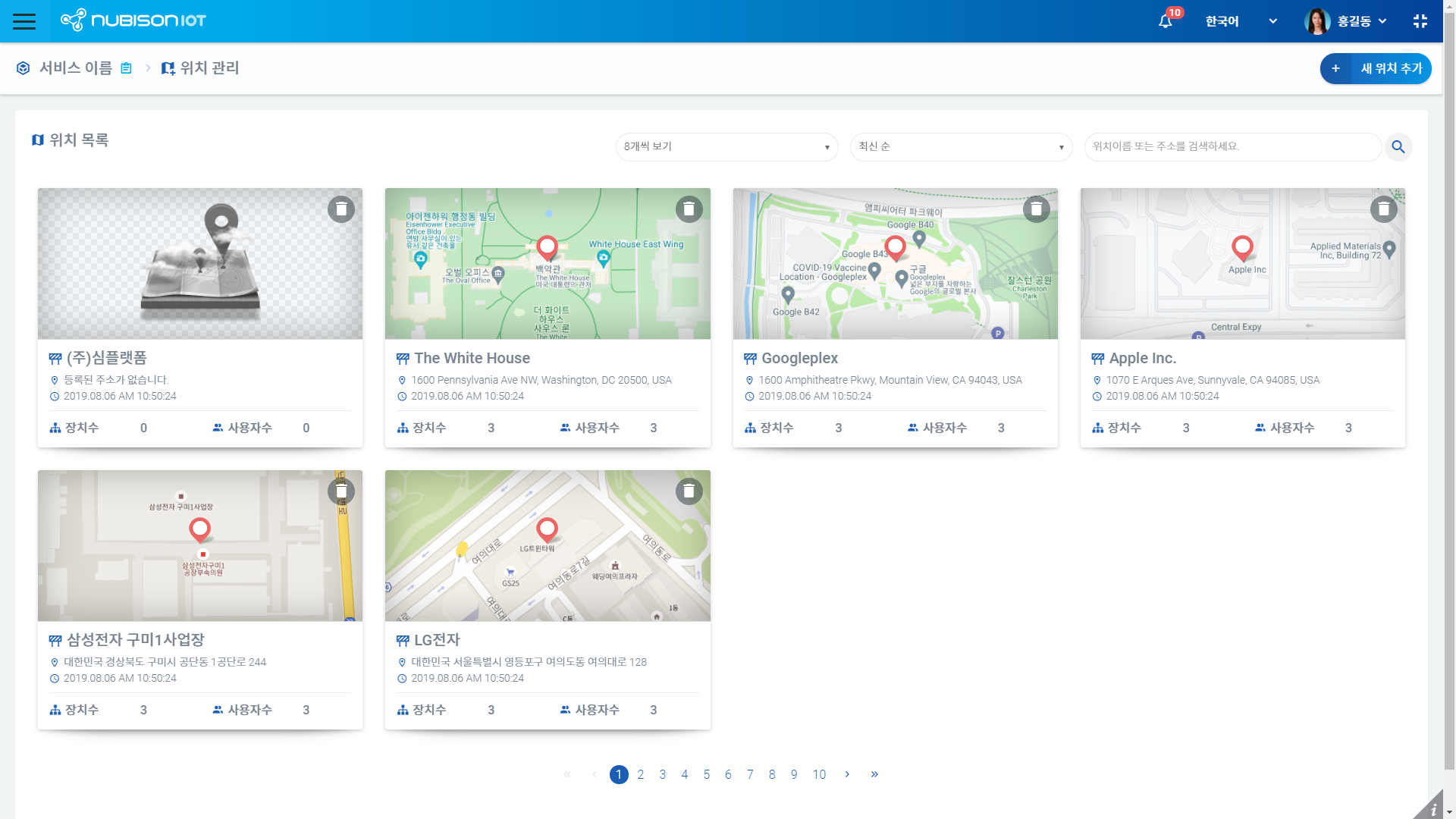Click the next page arrow
This screenshot has height=819, width=1456.
tap(847, 774)
